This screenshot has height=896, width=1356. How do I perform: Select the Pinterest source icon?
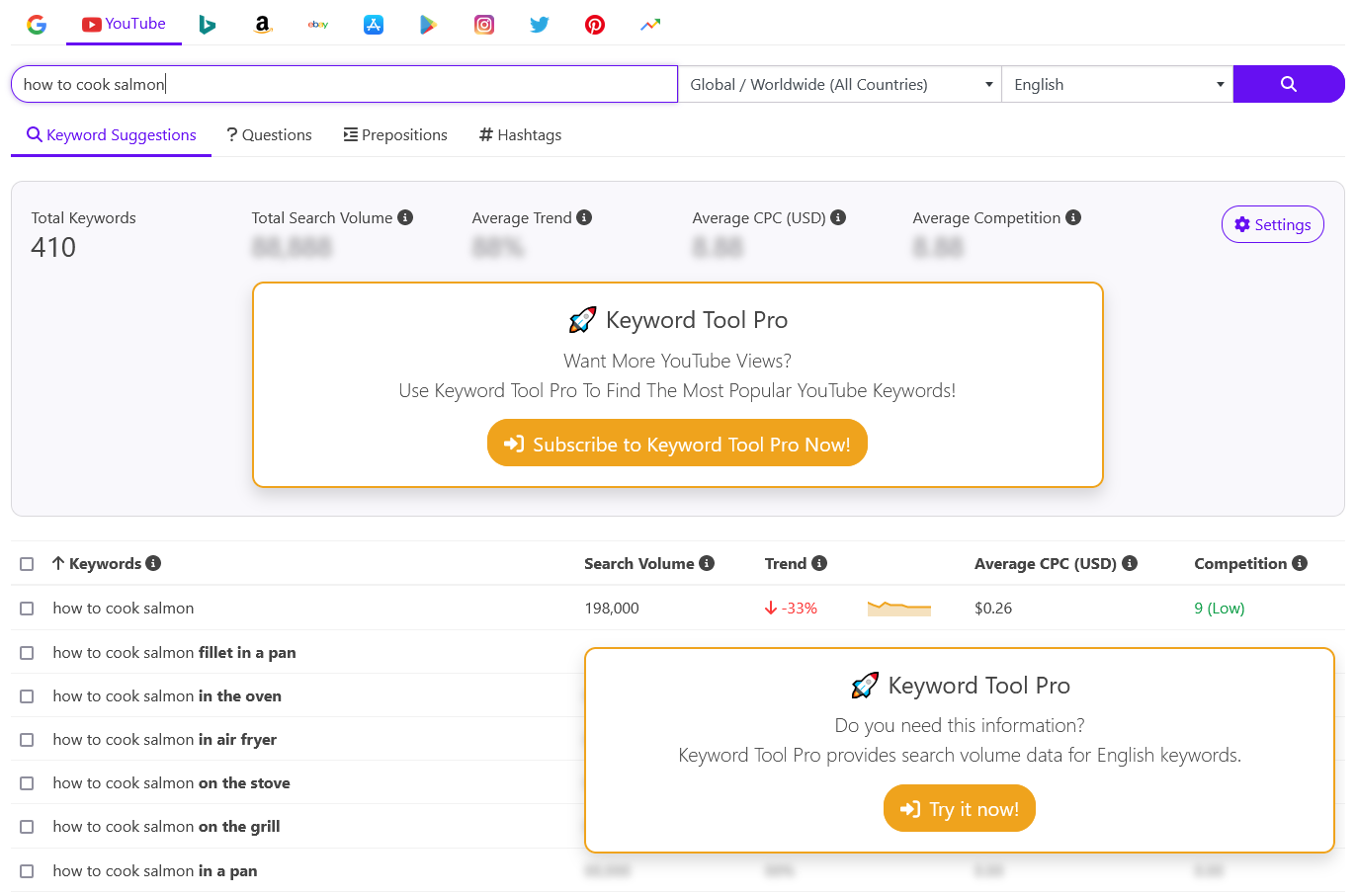(x=595, y=25)
